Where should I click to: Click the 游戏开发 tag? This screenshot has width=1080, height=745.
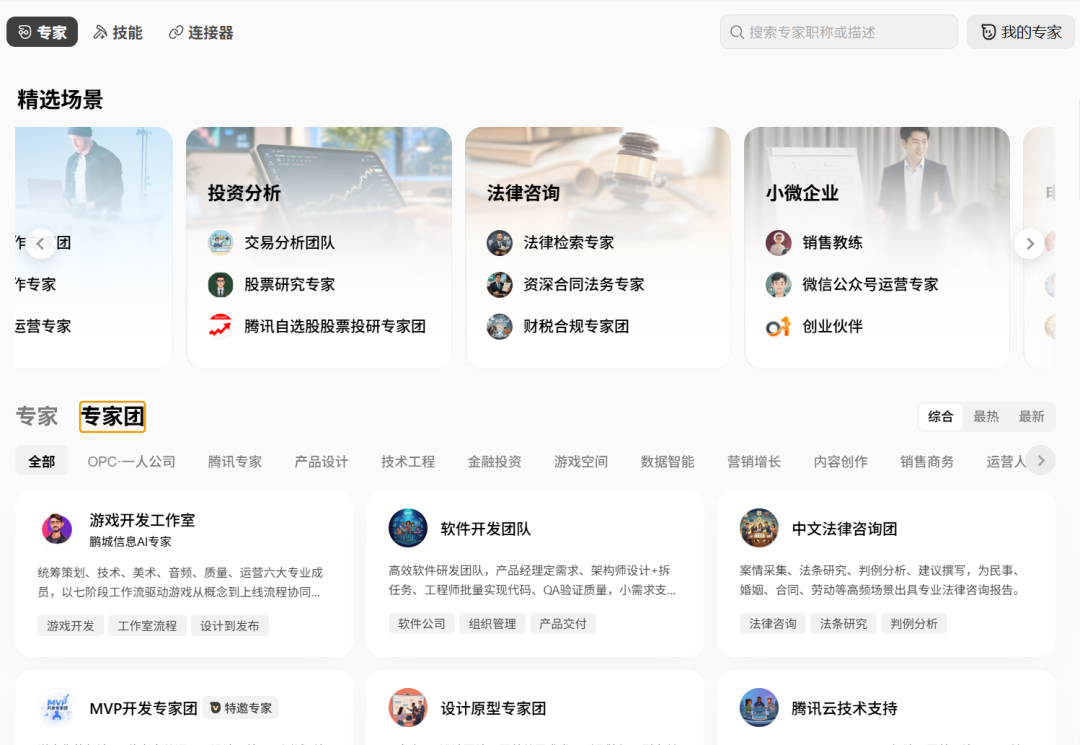tap(70, 625)
